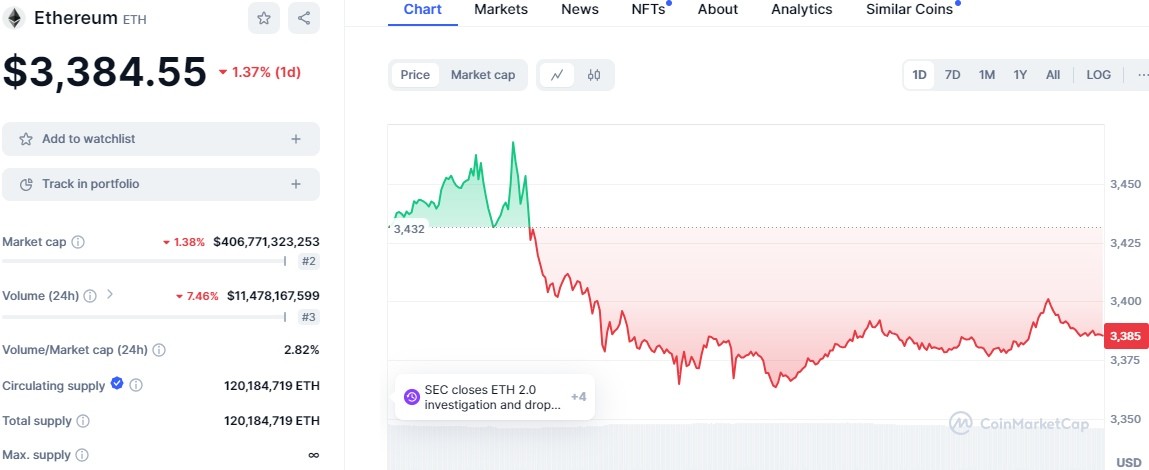Toggle the LOG scale option
This screenshot has width=1149, height=470.
[x=1098, y=75]
